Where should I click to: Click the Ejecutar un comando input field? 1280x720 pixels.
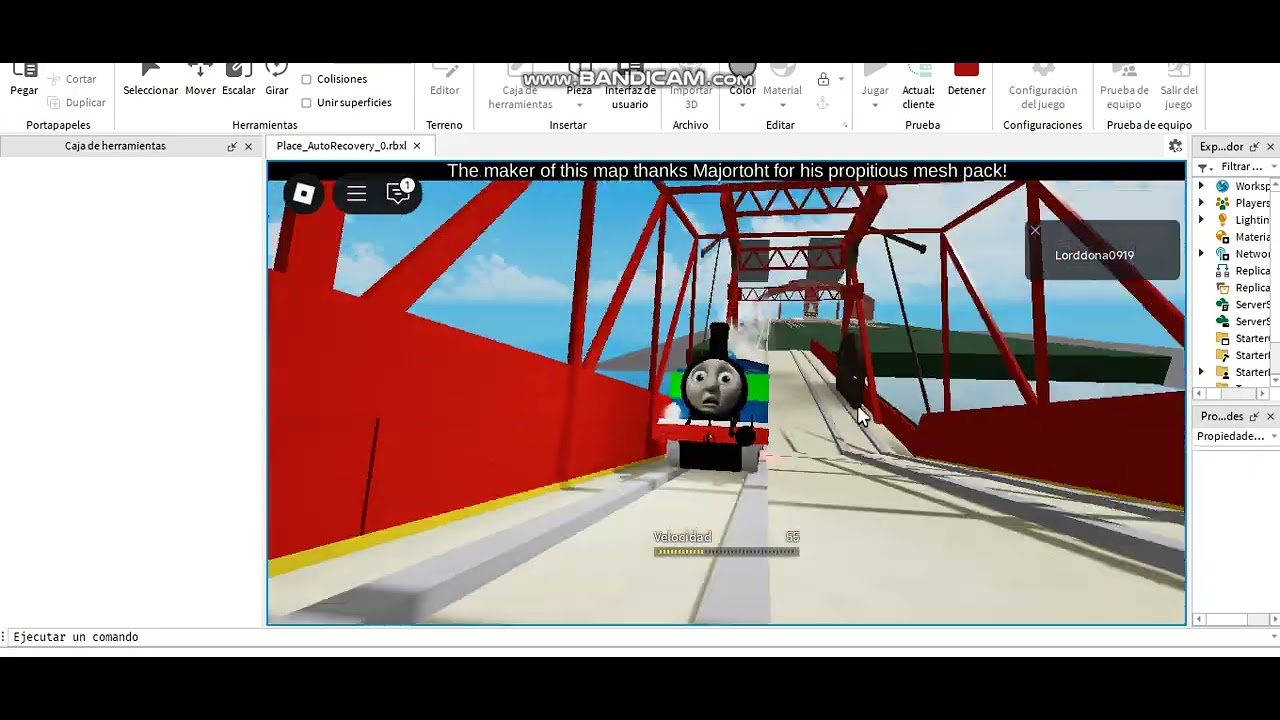(x=640, y=637)
